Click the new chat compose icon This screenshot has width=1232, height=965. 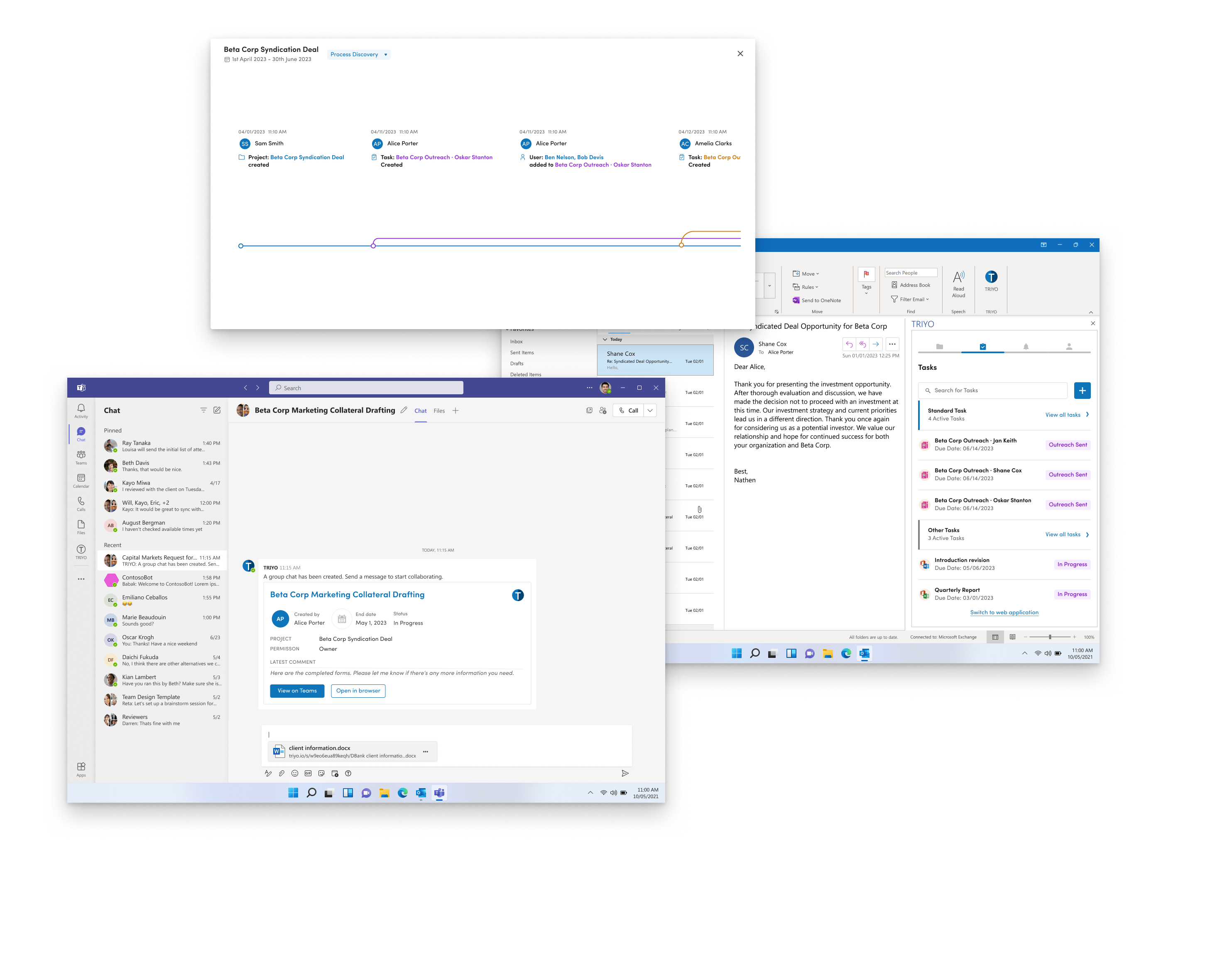click(x=217, y=410)
